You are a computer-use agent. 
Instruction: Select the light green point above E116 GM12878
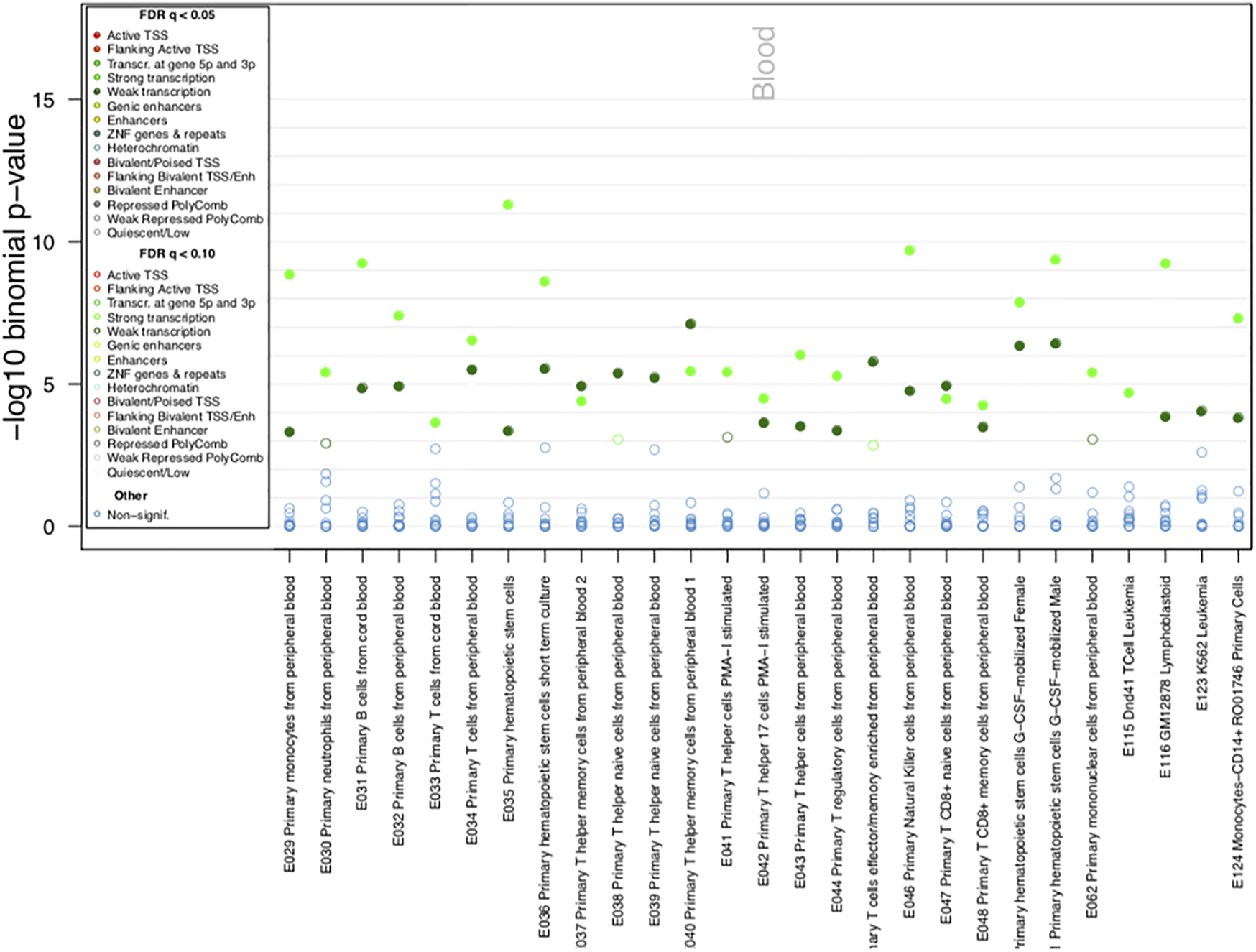[x=1165, y=264]
